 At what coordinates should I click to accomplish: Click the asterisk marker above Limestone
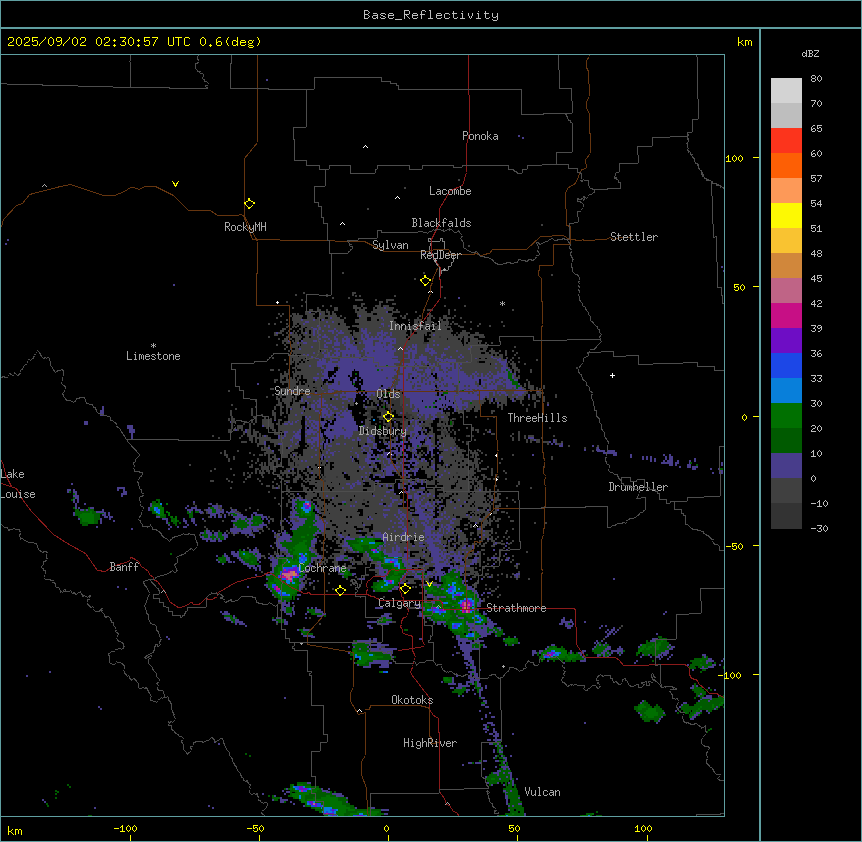(153, 346)
